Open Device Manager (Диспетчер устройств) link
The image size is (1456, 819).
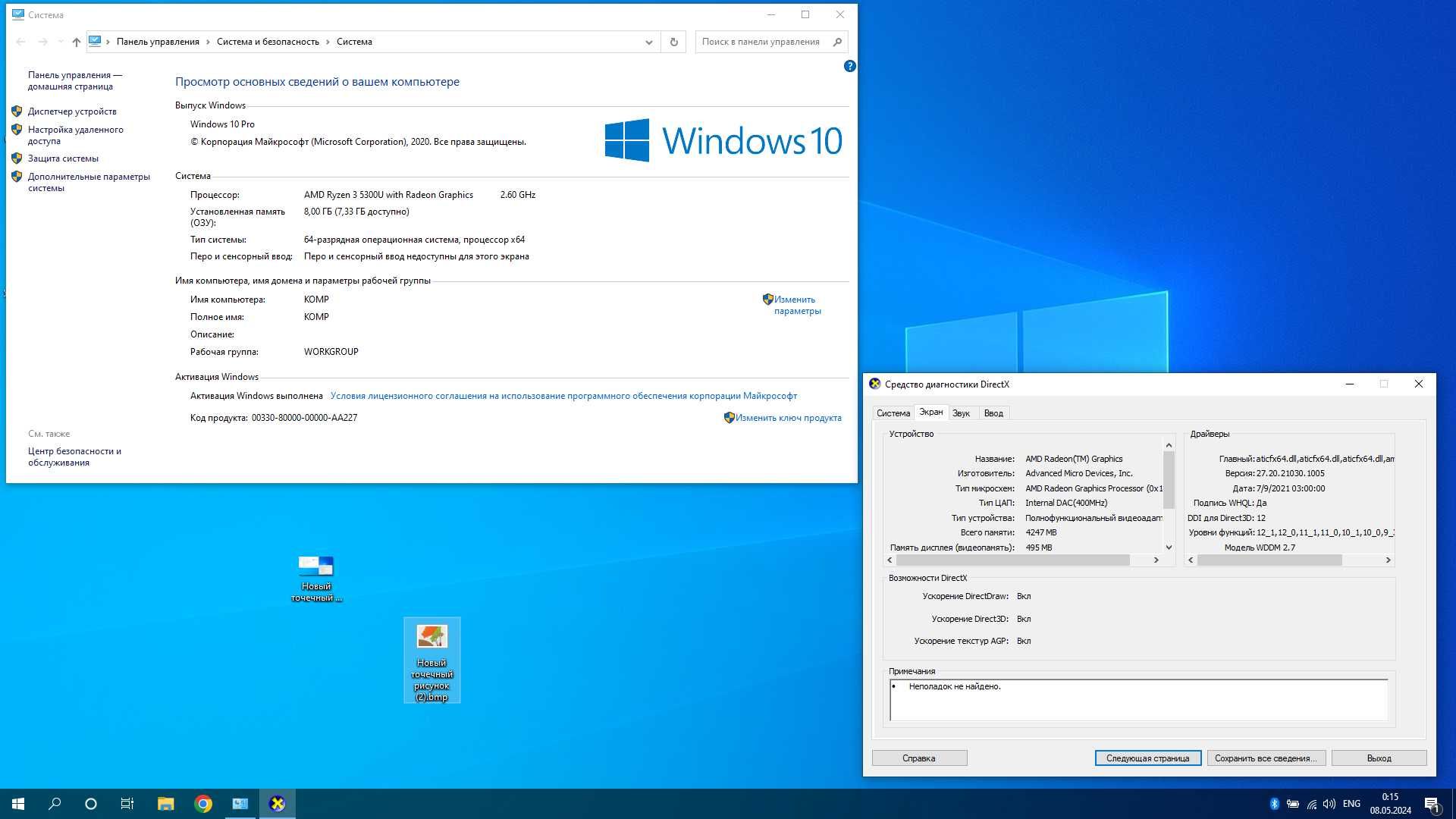[x=72, y=111]
